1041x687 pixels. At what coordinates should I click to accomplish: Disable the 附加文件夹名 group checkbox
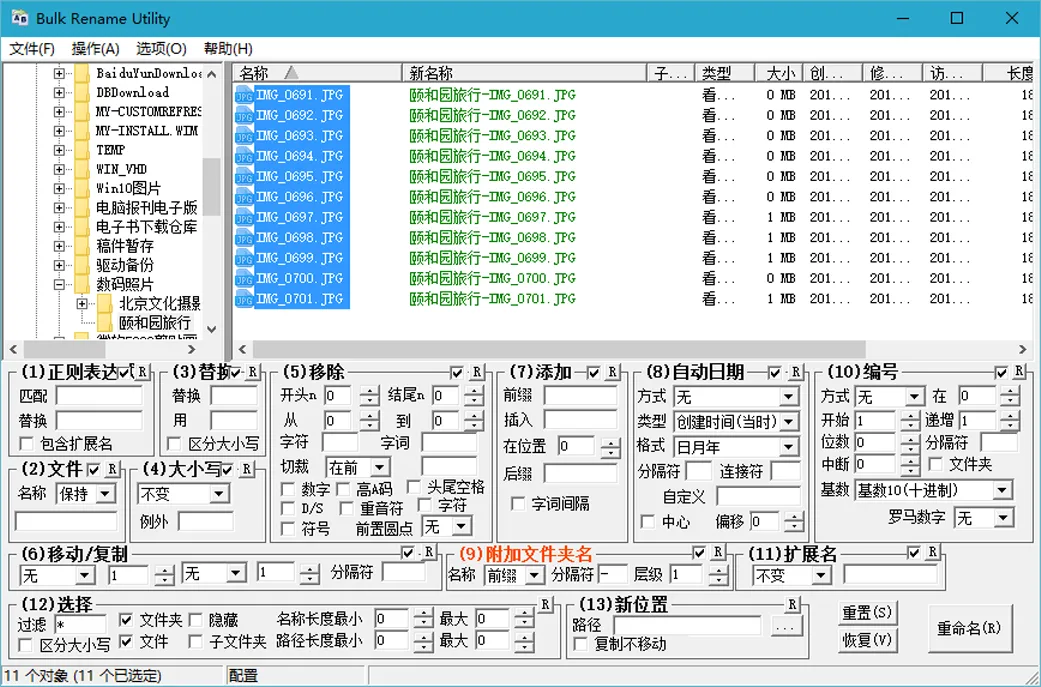pos(699,552)
